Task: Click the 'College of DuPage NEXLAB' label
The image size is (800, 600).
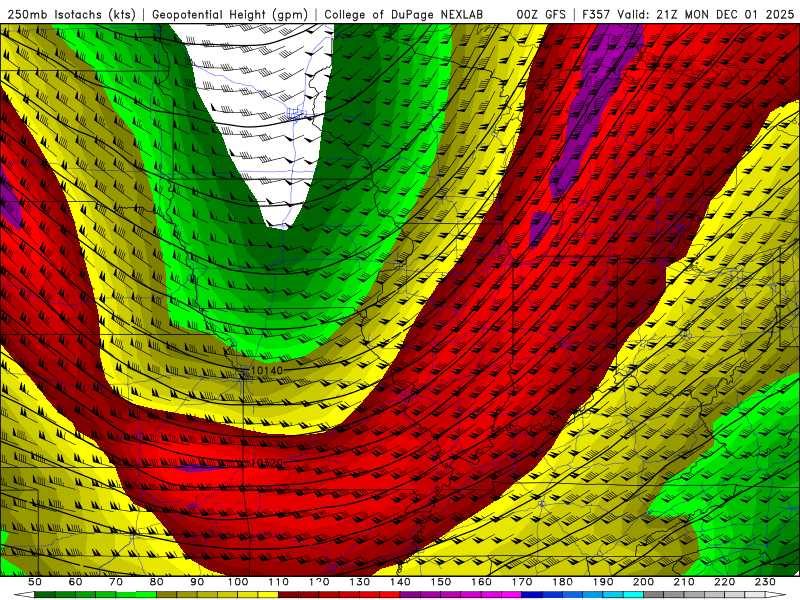Action: click(x=403, y=14)
